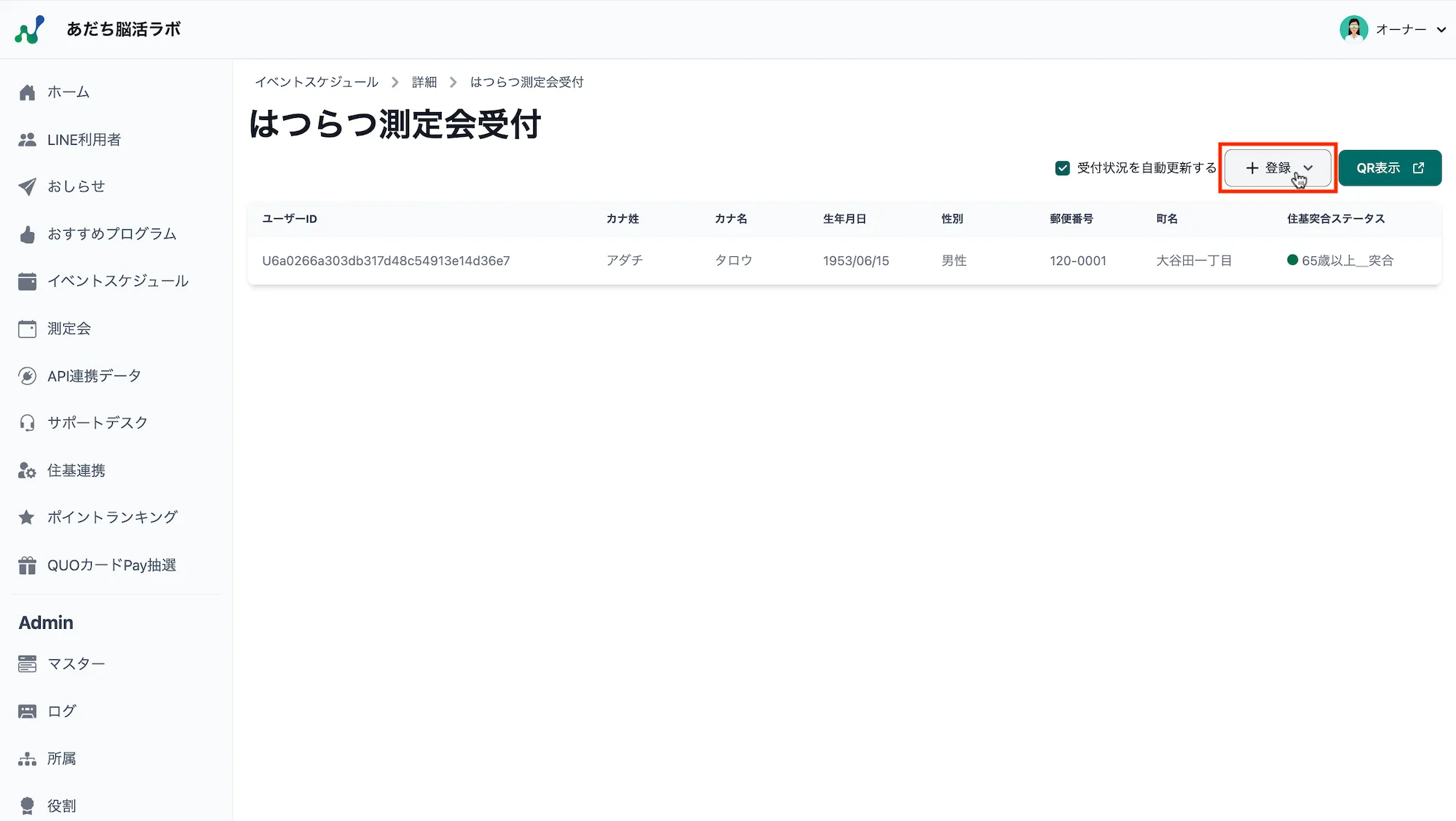Open the オーナー account dropdown

[x=1401, y=29]
